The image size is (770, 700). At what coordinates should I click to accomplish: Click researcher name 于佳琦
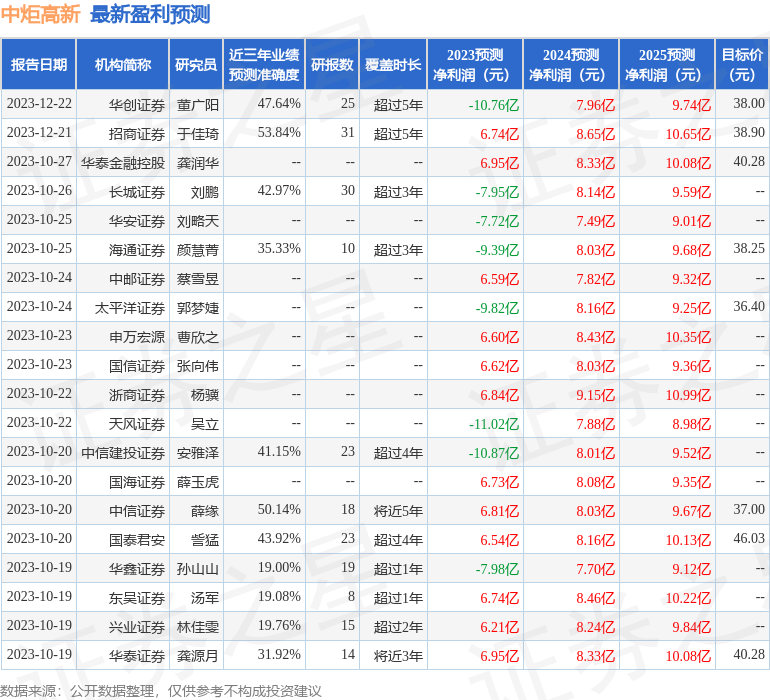pos(197,134)
